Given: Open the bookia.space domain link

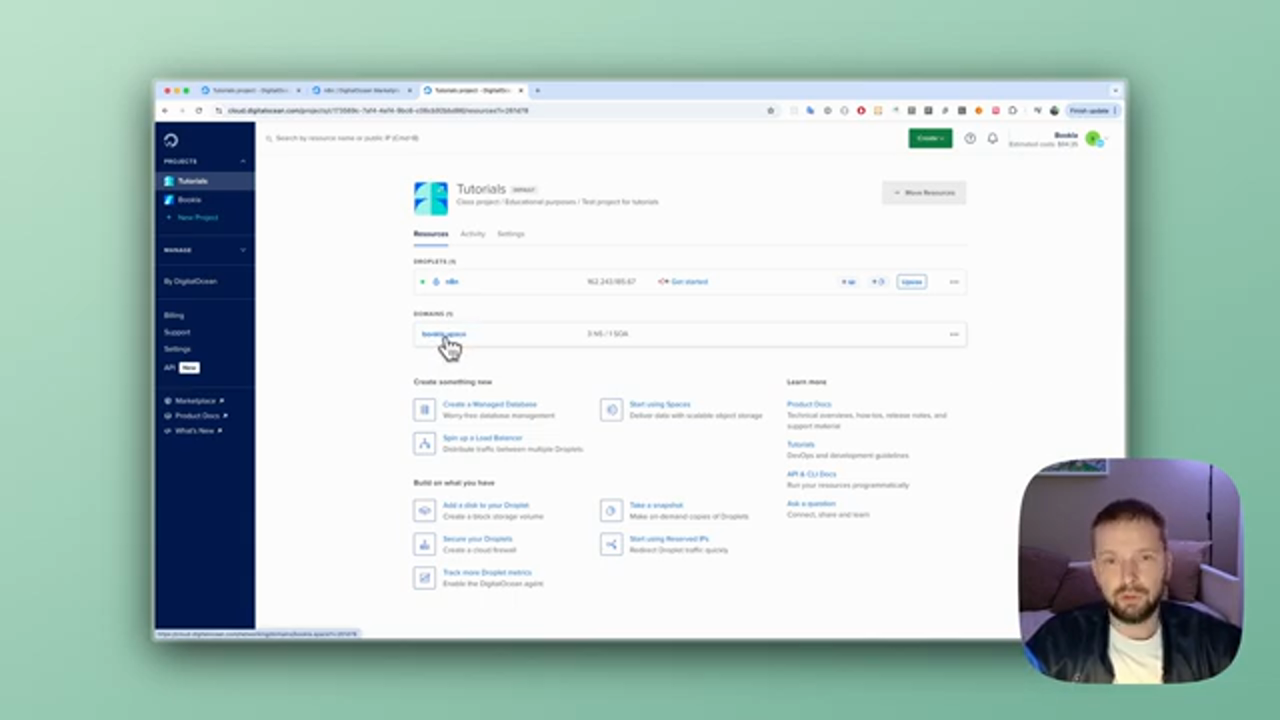Looking at the screenshot, I should (x=444, y=334).
